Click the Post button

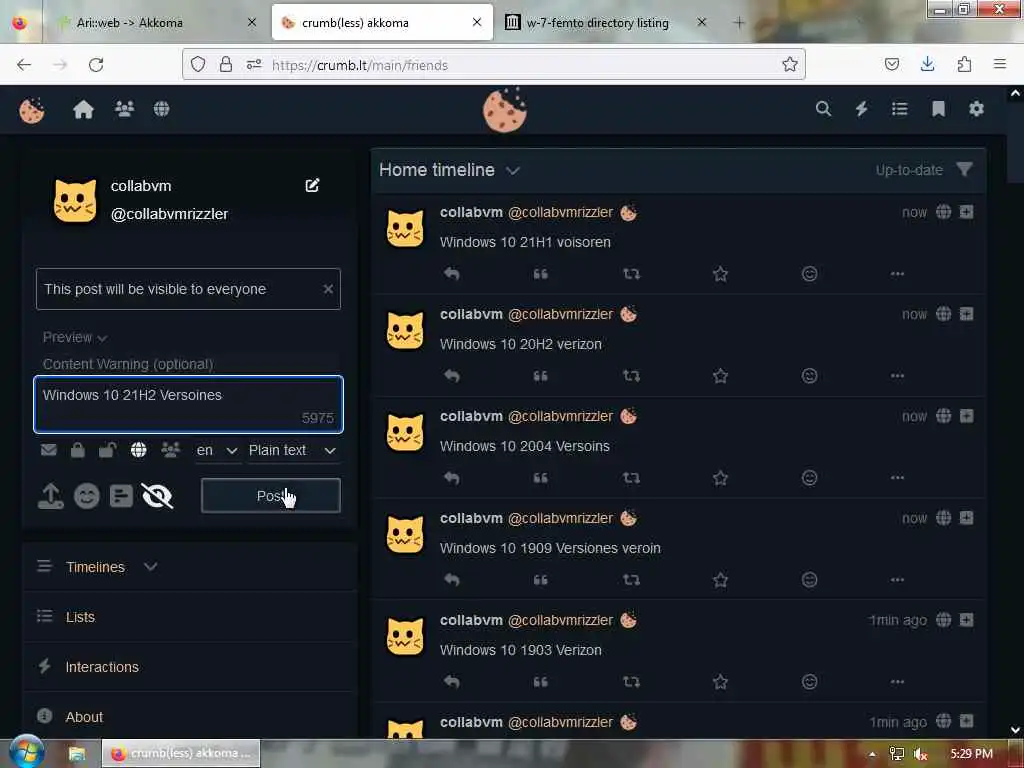(270, 496)
